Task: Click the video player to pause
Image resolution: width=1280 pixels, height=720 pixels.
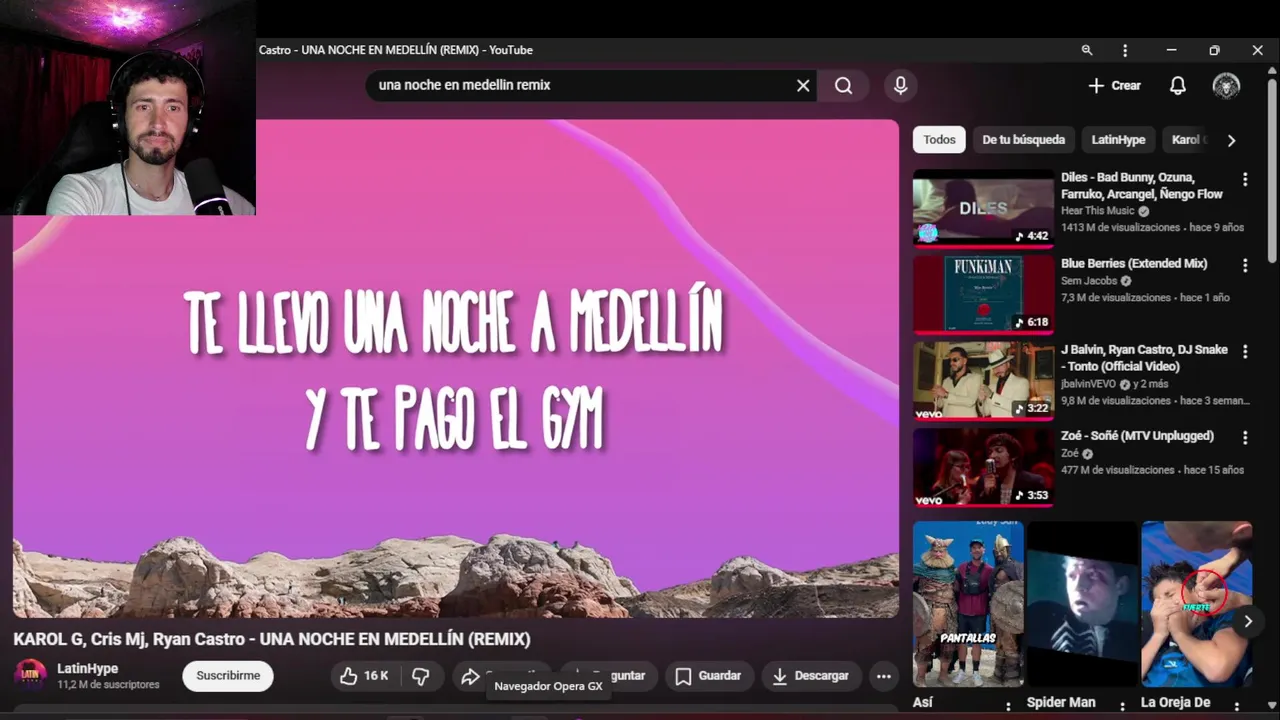Action: 456,369
